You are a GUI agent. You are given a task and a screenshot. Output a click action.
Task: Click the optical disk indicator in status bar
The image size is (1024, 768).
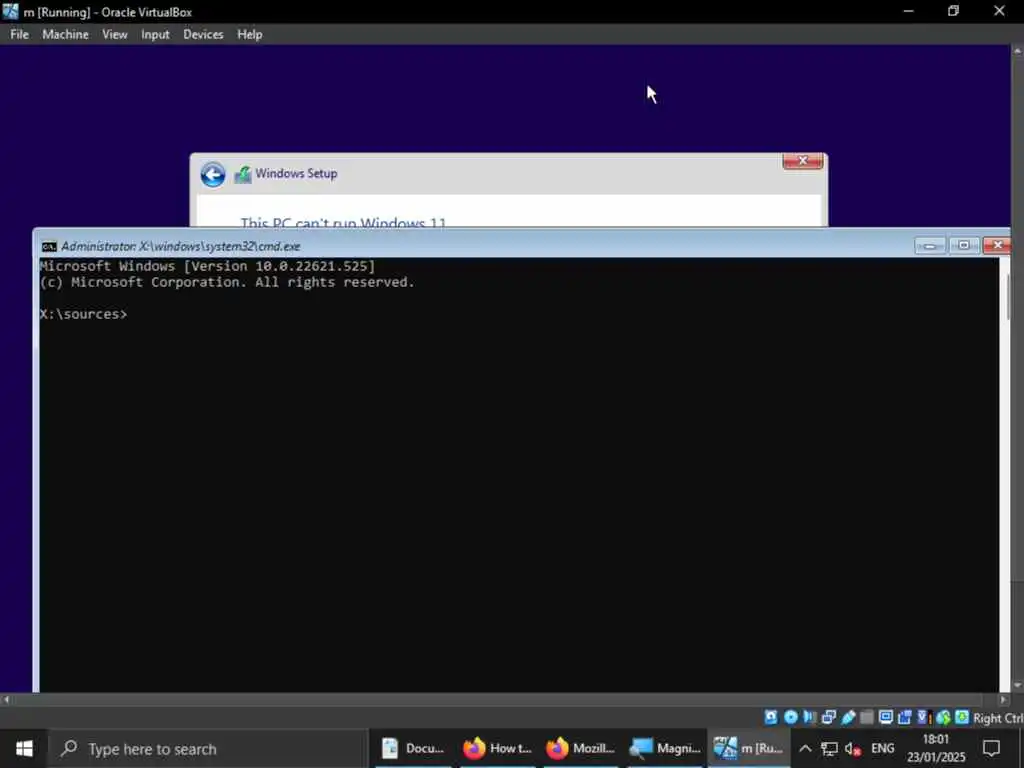pos(791,717)
